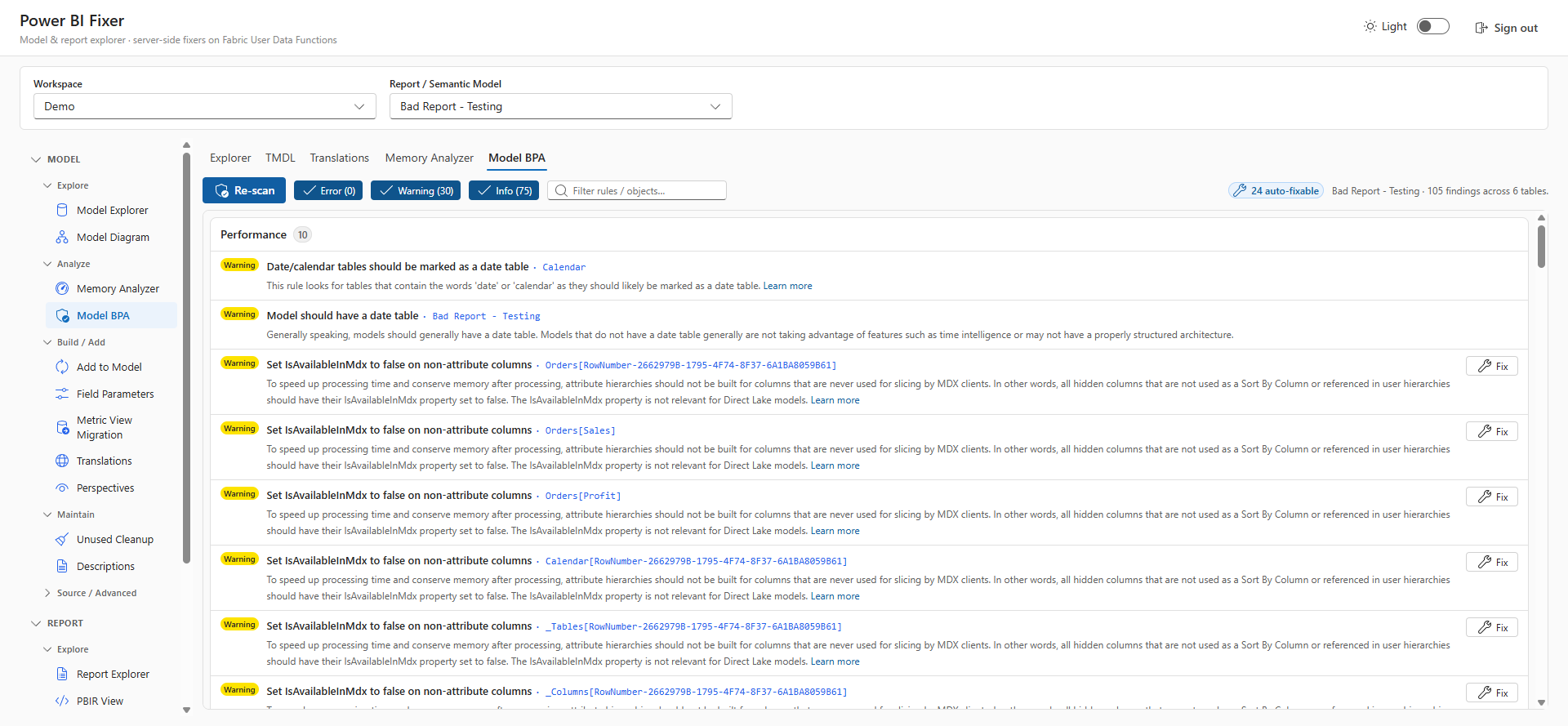Click the sidebar scroll up arrow
Viewport: 1568px width, 726px height.
[x=186, y=145]
